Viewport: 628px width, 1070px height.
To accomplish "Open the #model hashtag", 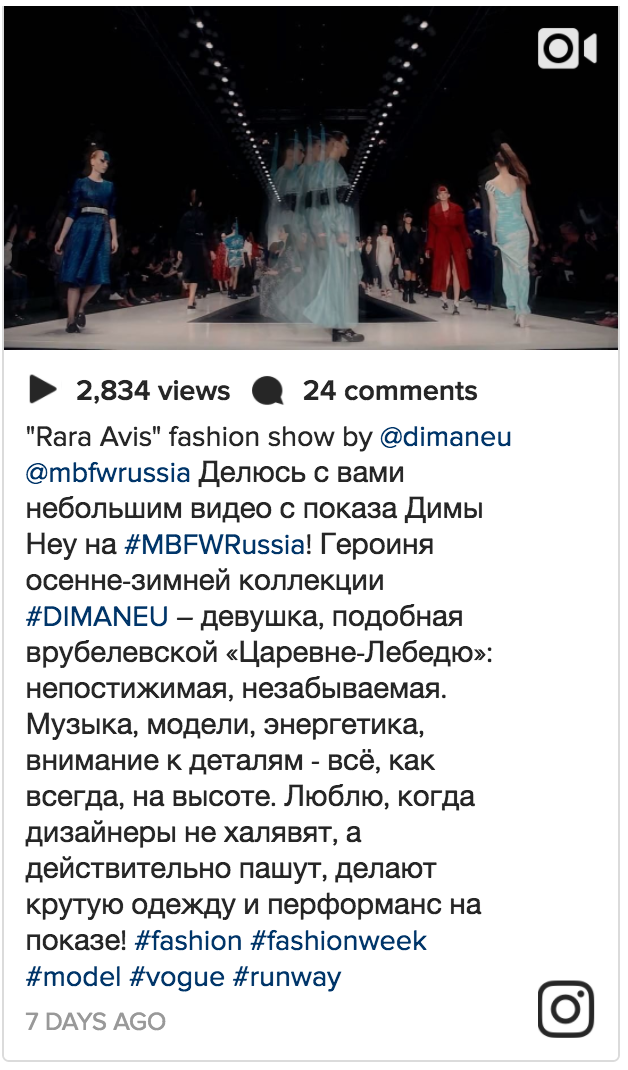I will [74, 977].
